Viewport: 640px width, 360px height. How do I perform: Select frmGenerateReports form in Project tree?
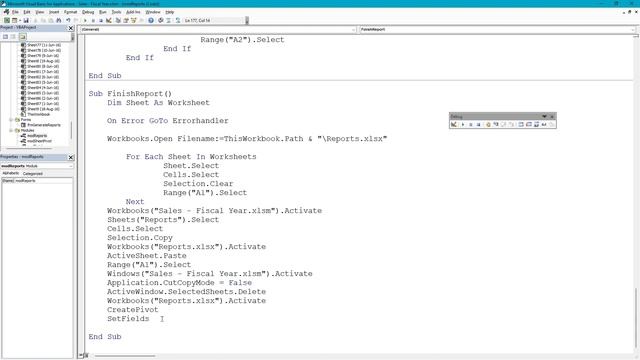[44, 125]
